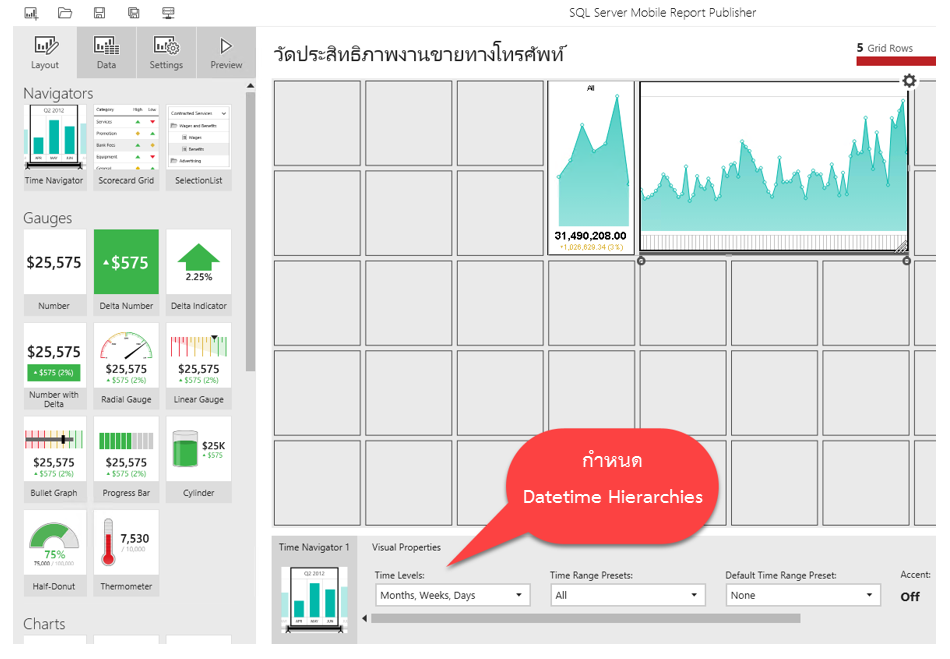Publish report to the server
The image size is (950, 659).
(x=167, y=12)
